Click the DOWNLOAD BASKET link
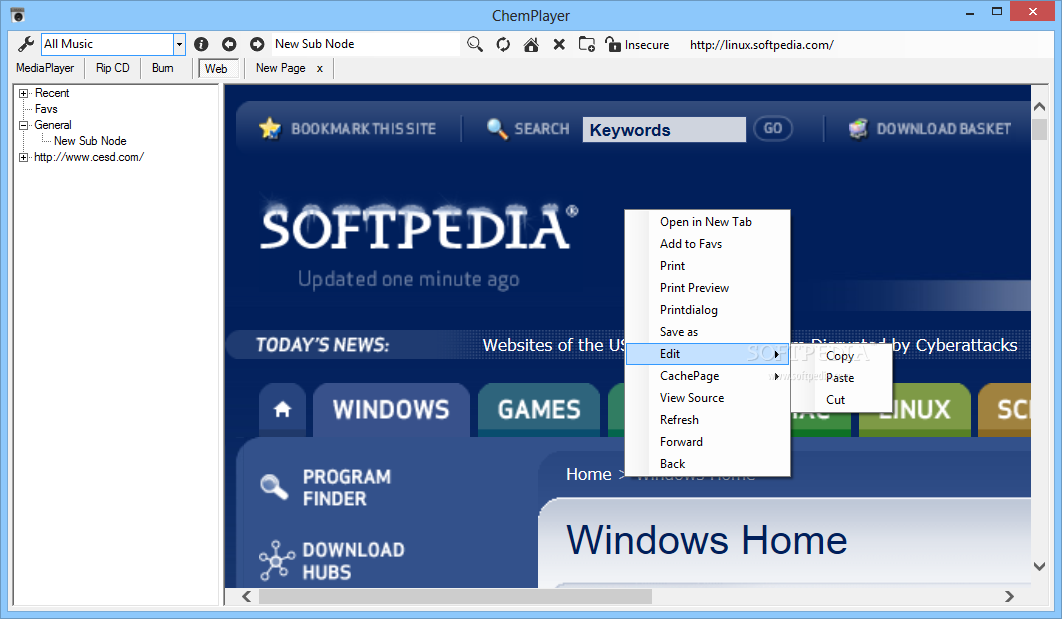This screenshot has width=1062, height=619. [x=943, y=129]
